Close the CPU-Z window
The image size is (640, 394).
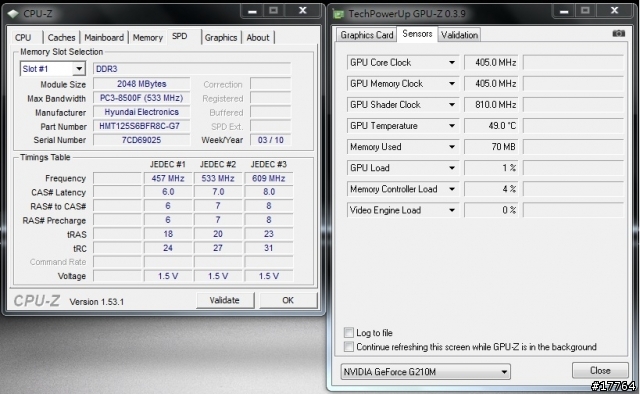302,11
